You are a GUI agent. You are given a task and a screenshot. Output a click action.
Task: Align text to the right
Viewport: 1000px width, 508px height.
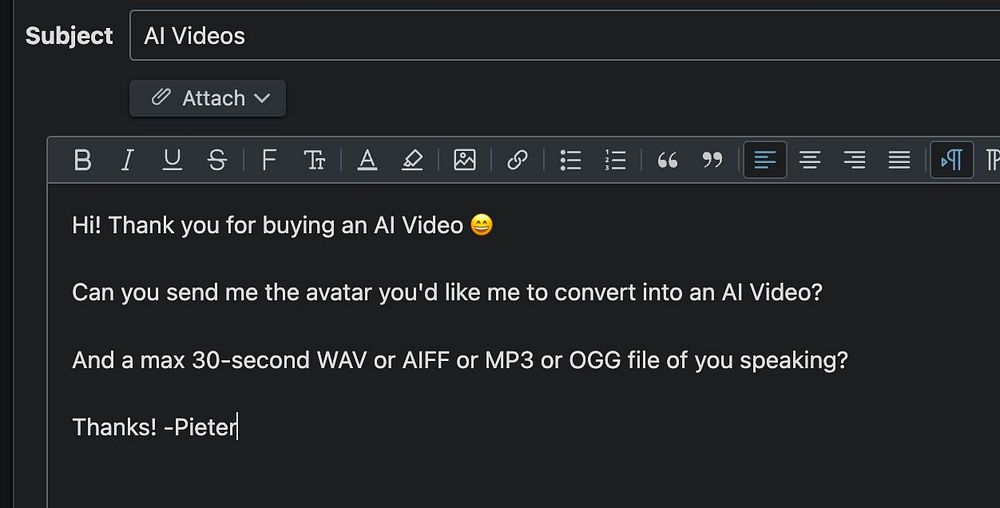click(855, 160)
